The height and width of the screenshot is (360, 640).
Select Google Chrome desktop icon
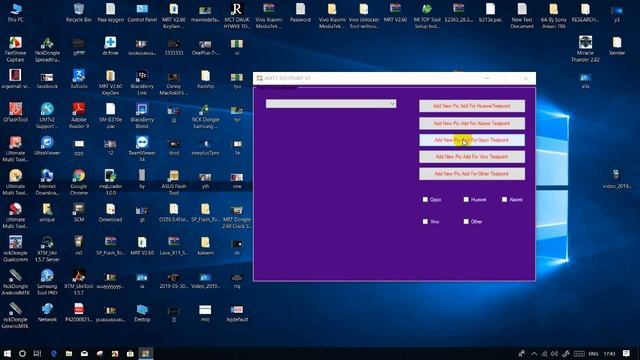pos(79,182)
